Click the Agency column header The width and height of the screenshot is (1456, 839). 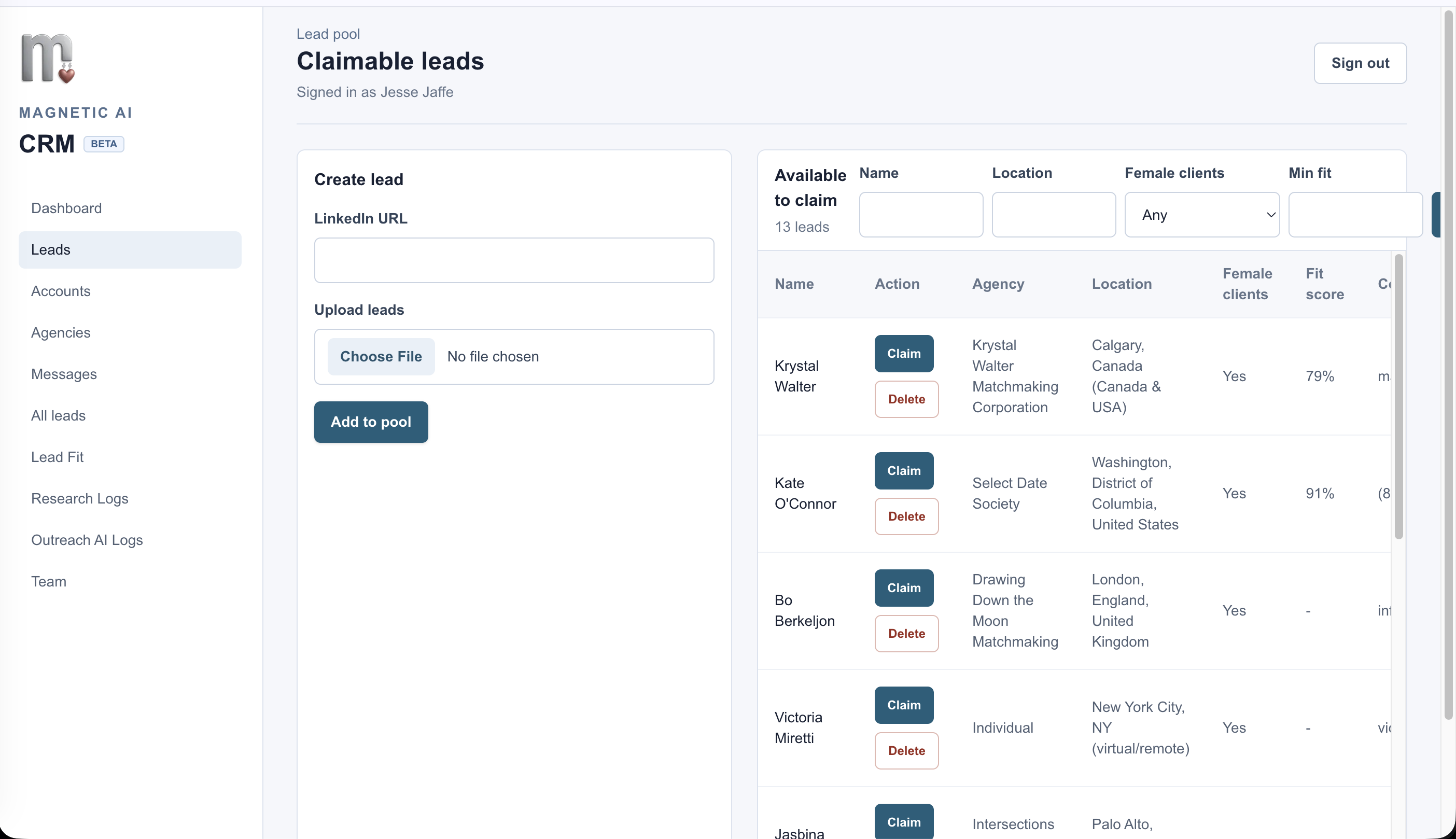998,284
